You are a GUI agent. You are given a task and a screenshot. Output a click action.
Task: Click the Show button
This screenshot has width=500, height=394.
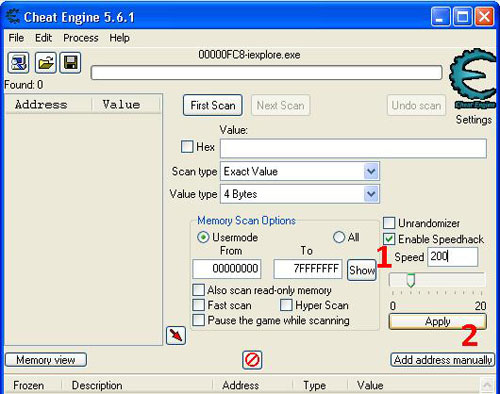(x=362, y=270)
